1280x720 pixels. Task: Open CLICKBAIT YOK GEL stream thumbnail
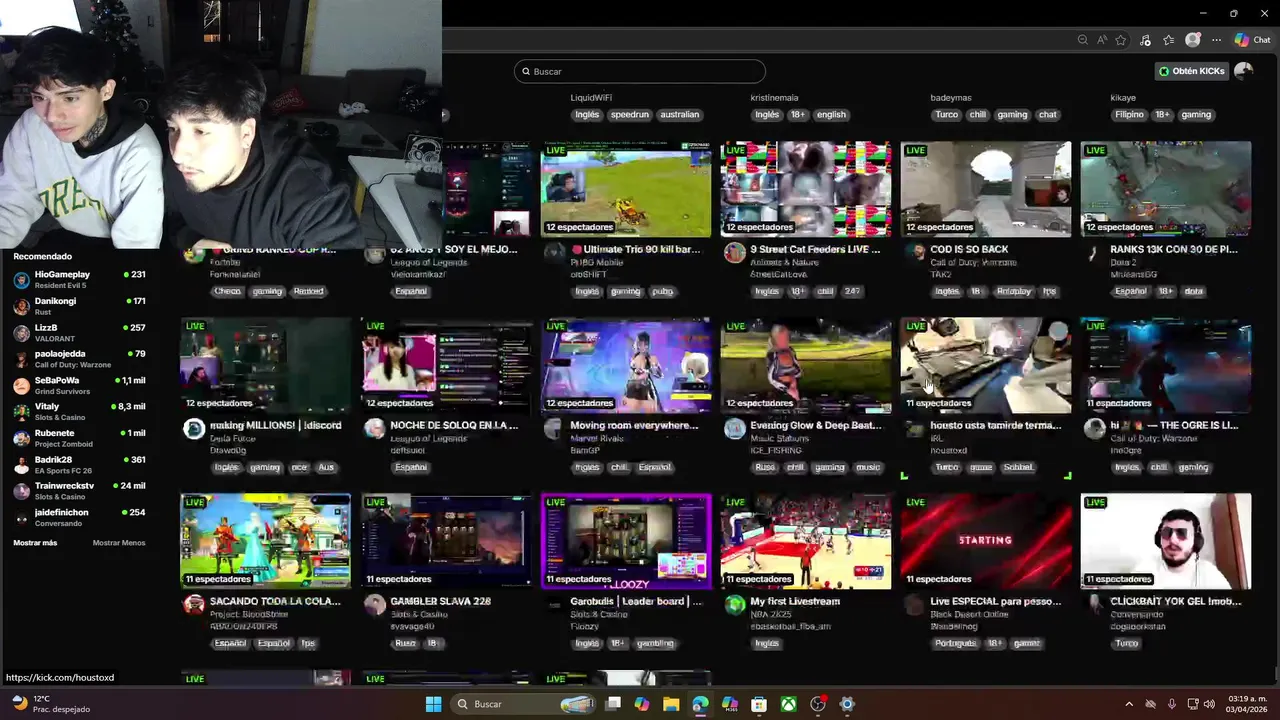click(x=1166, y=541)
